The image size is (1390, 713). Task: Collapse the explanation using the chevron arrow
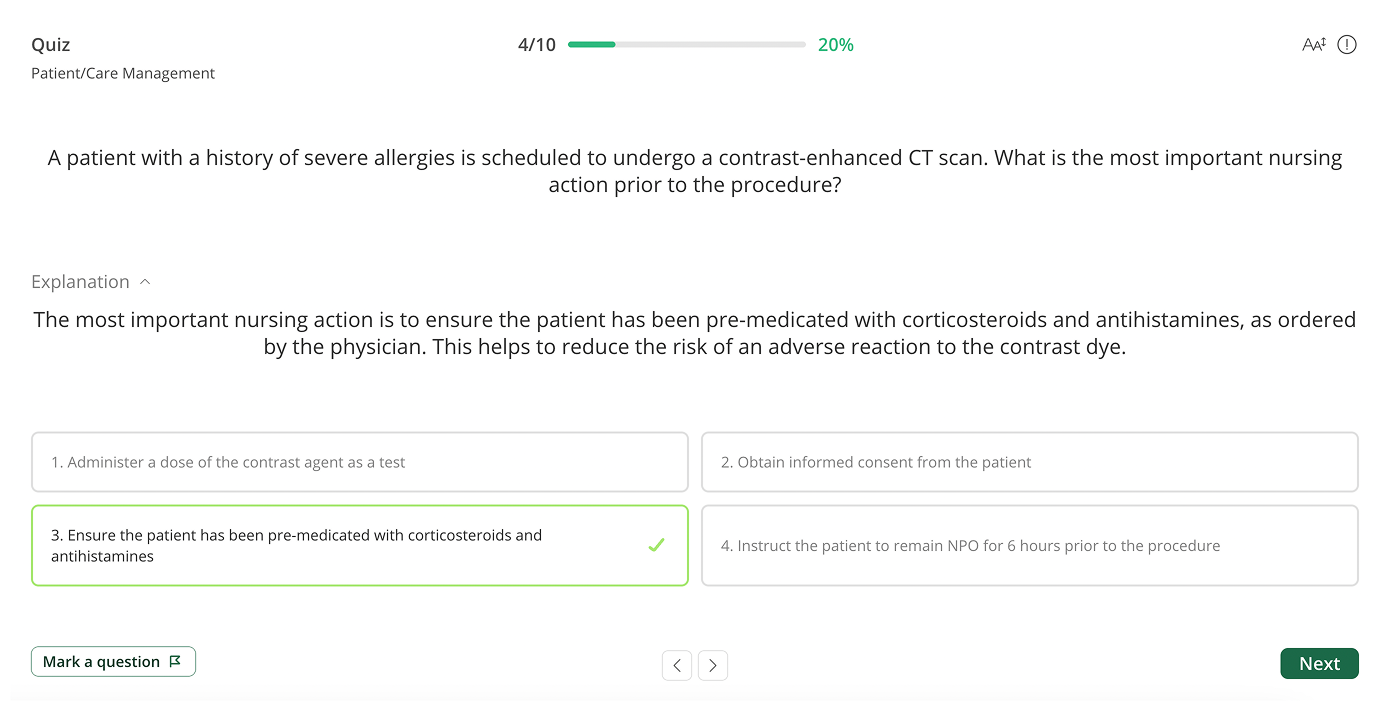click(x=145, y=282)
